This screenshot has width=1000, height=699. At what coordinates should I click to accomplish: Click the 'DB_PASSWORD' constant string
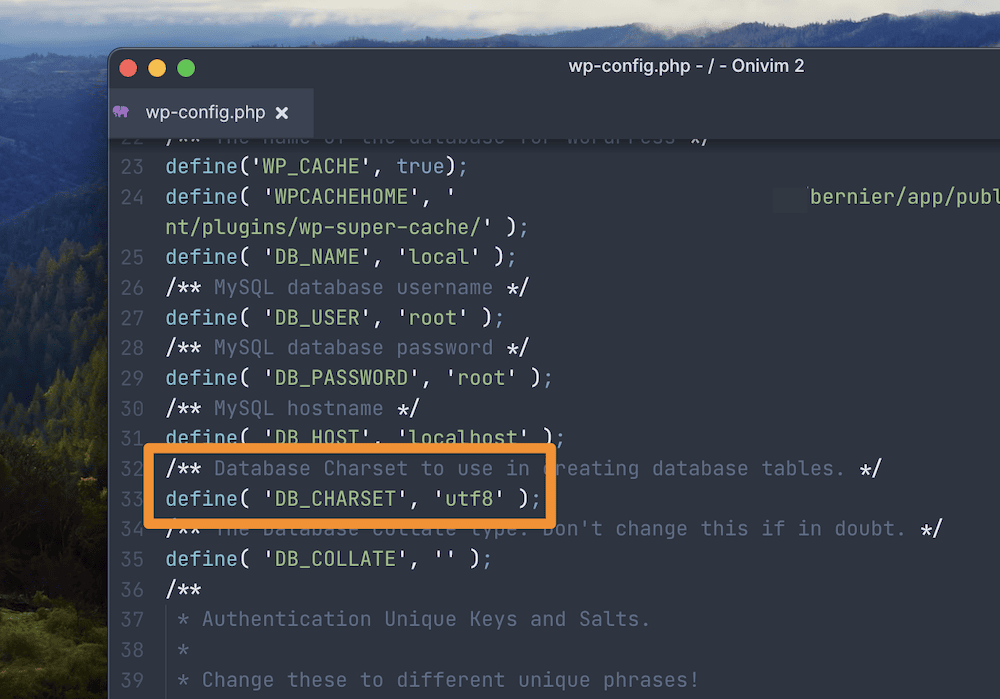pyautogui.click(x=341, y=378)
